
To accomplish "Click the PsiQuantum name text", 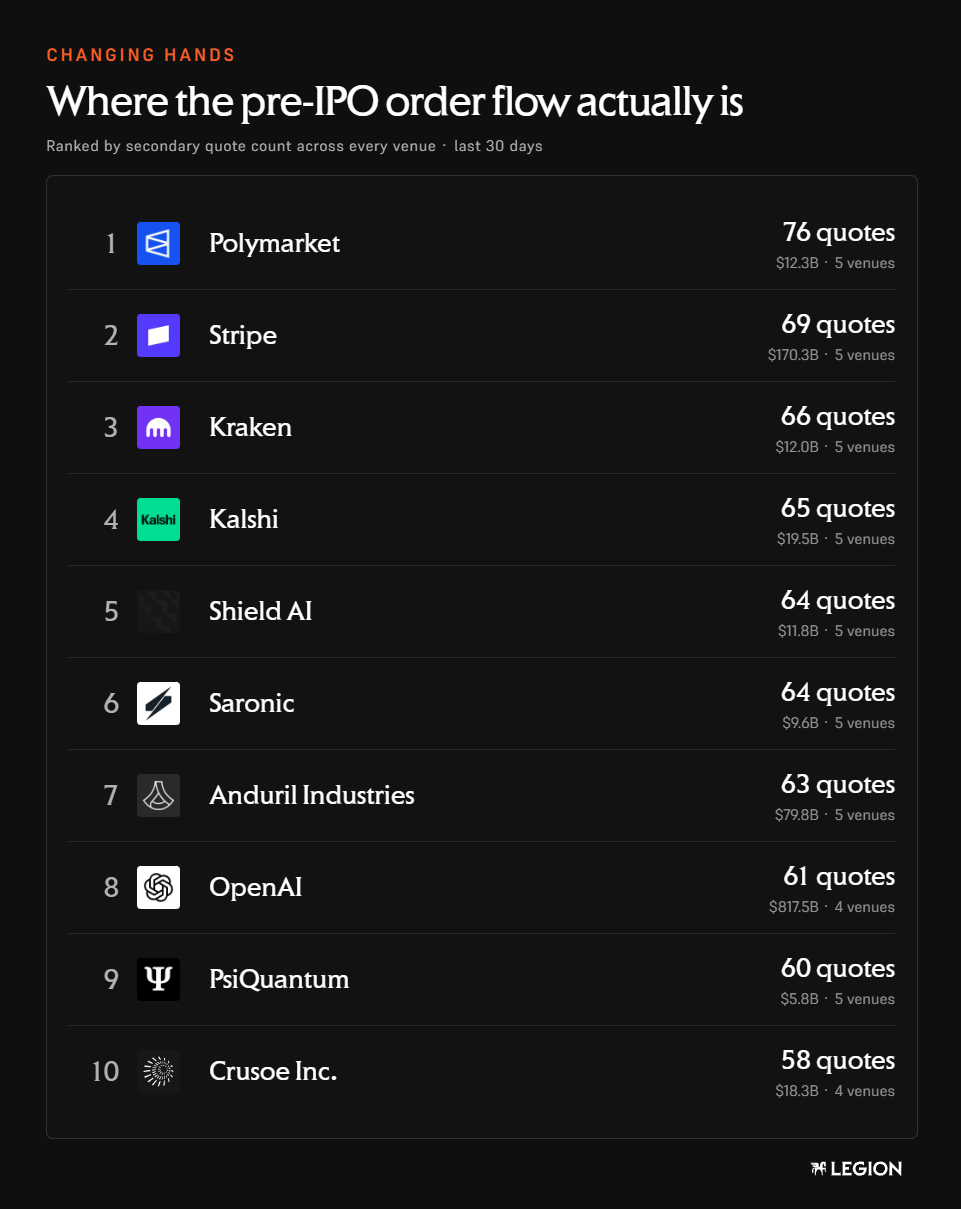I will pyautogui.click(x=279, y=979).
